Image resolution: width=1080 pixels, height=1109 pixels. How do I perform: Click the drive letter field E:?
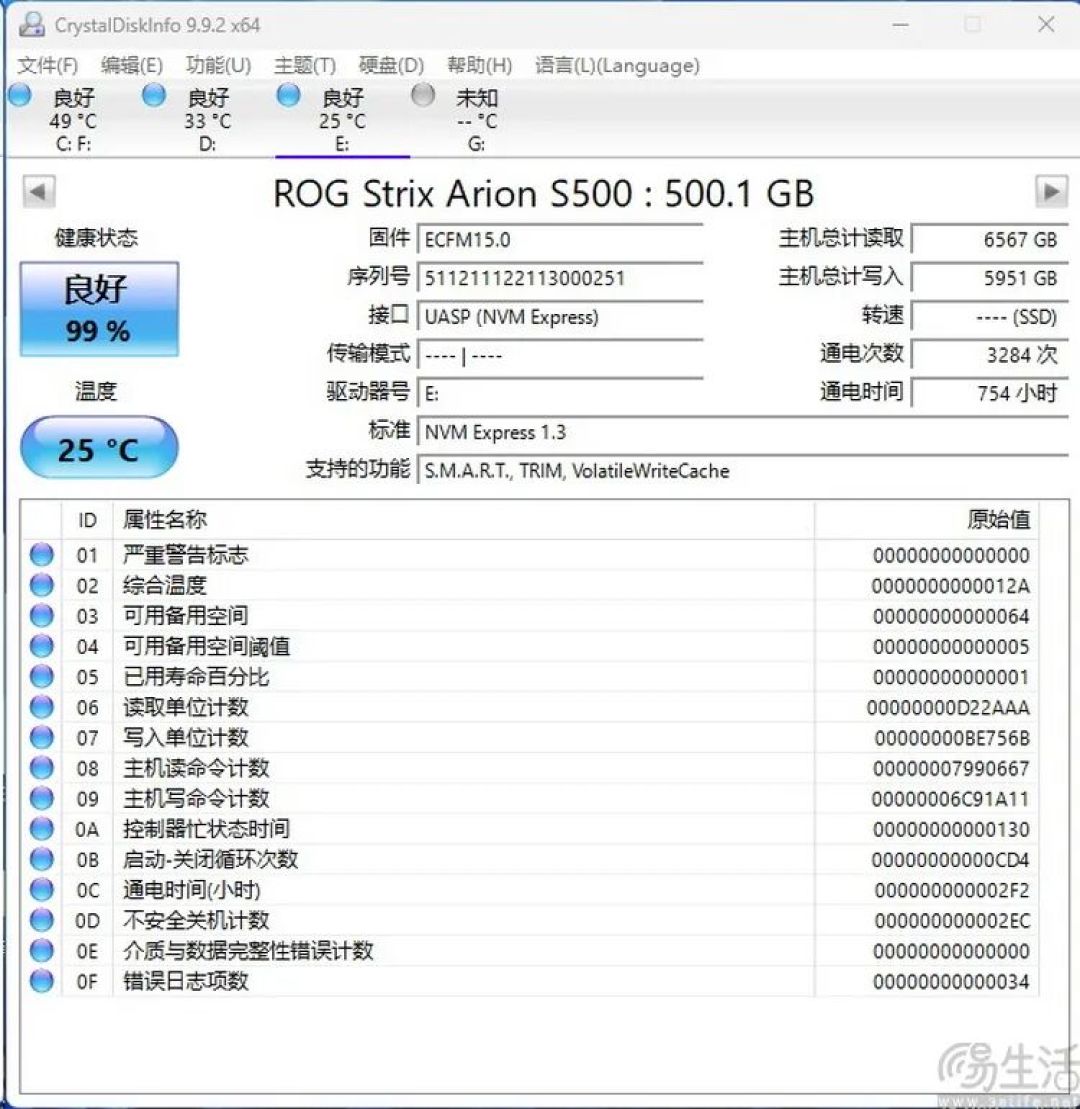pyautogui.click(x=560, y=393)
